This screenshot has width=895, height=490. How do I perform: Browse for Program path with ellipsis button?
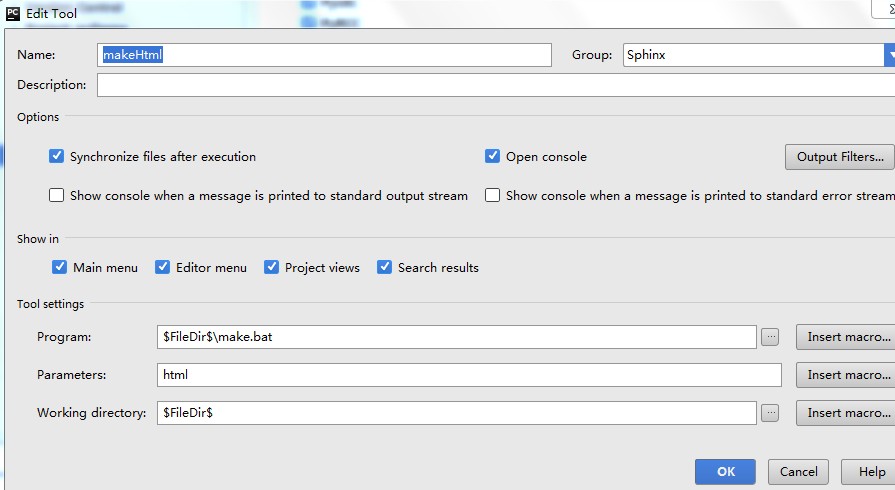[x=769, y=337]
